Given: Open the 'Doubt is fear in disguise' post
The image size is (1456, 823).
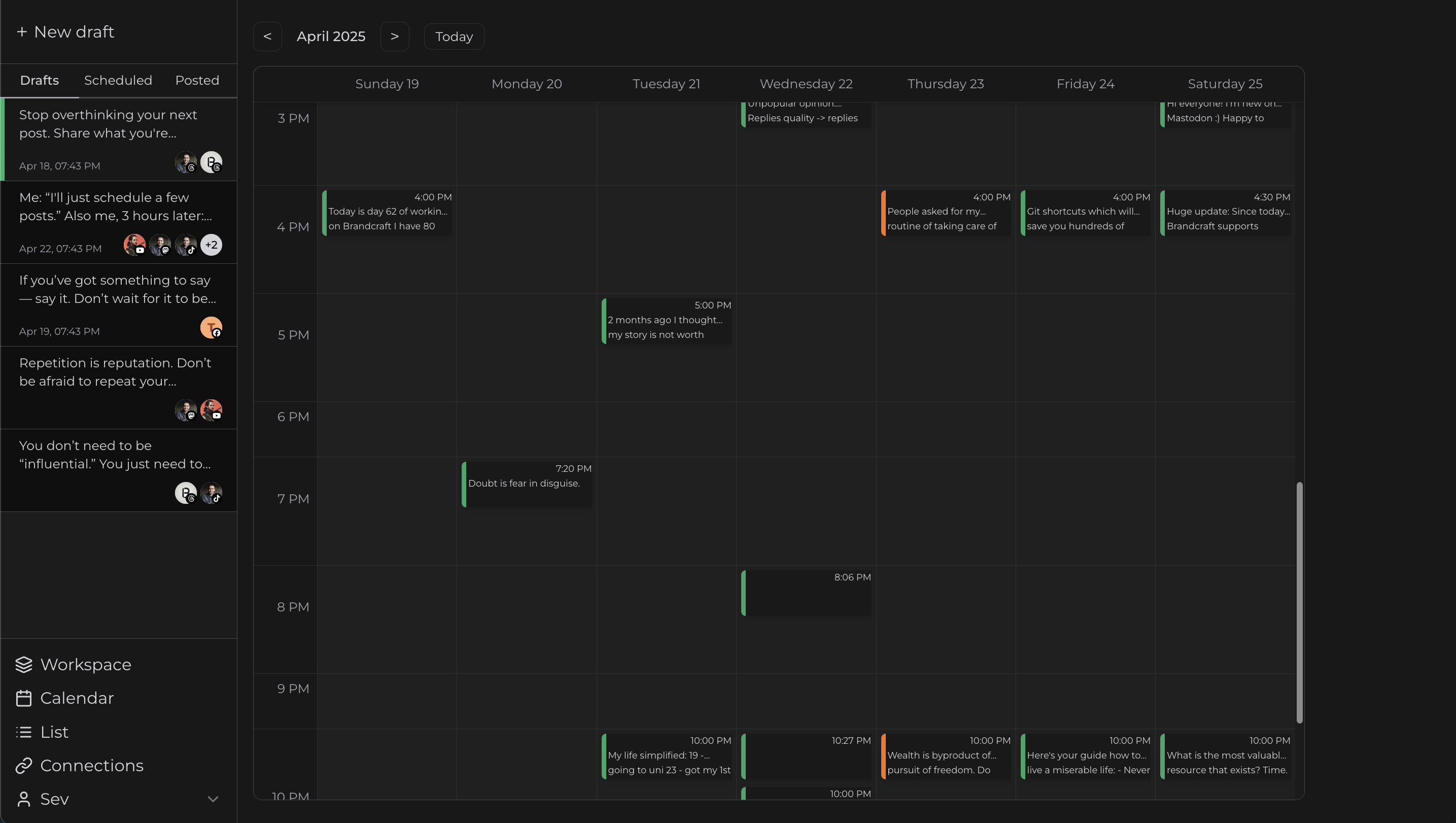Looking at the screenshot, I should coord(526,484).
